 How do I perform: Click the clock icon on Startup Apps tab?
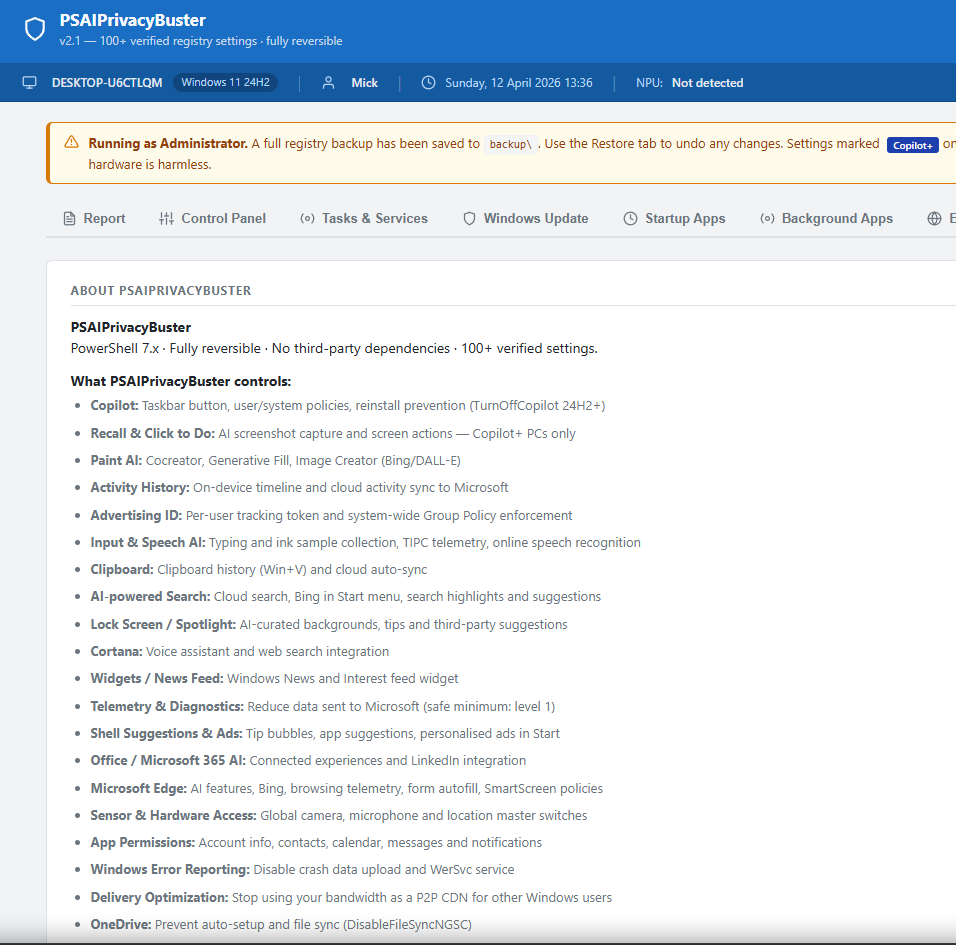(x=630, y=218)
